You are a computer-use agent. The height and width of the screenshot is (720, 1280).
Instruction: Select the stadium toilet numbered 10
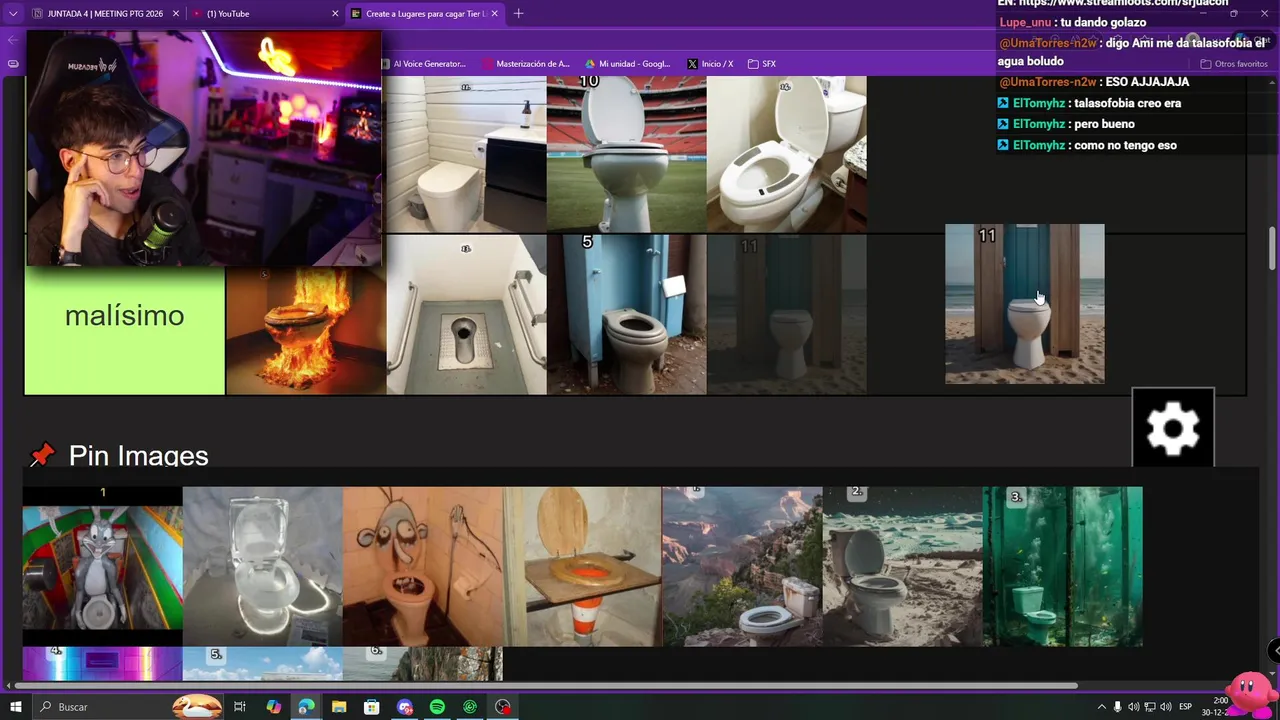(x=626, y=154)
